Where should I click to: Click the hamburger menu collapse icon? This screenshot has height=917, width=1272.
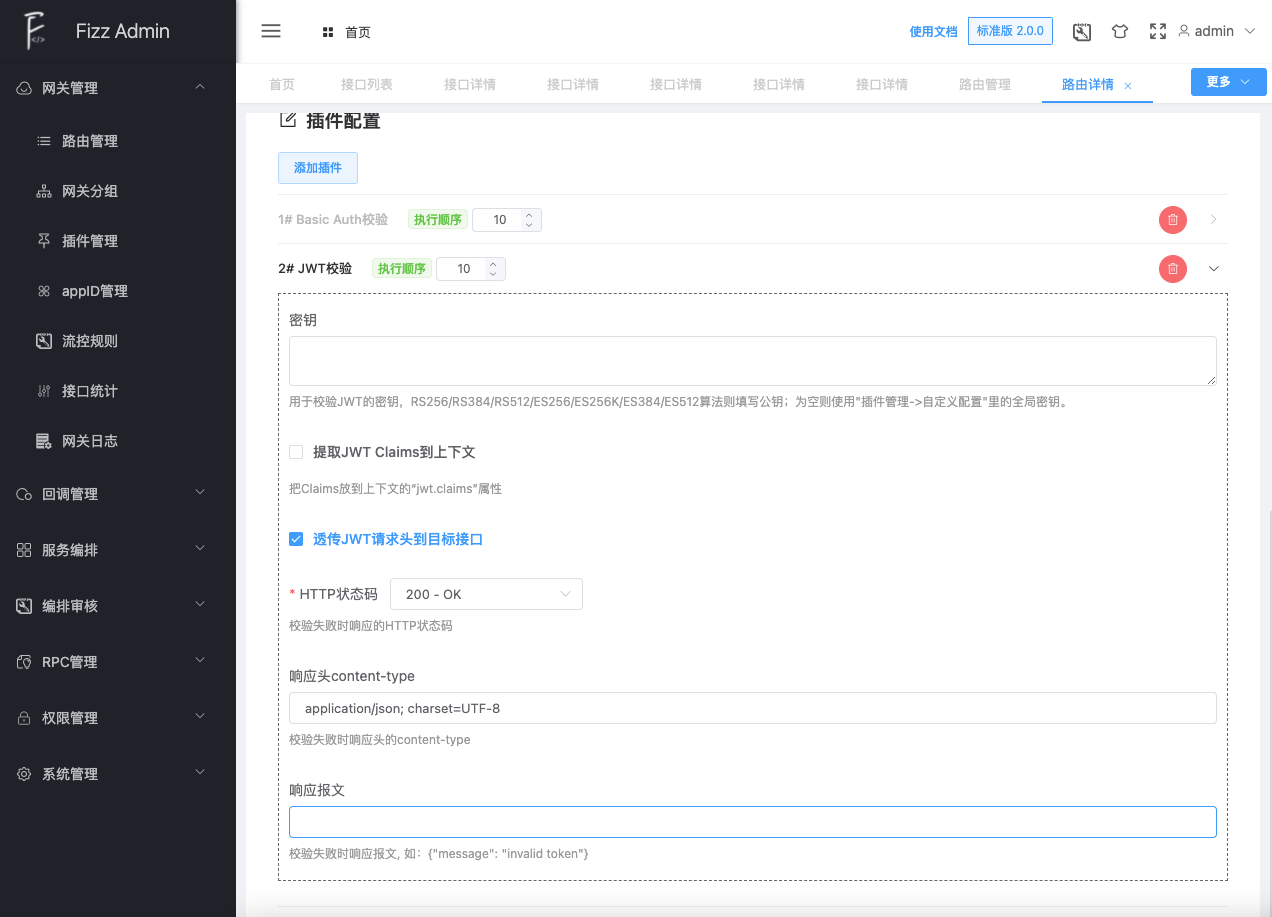coord(270,31)
